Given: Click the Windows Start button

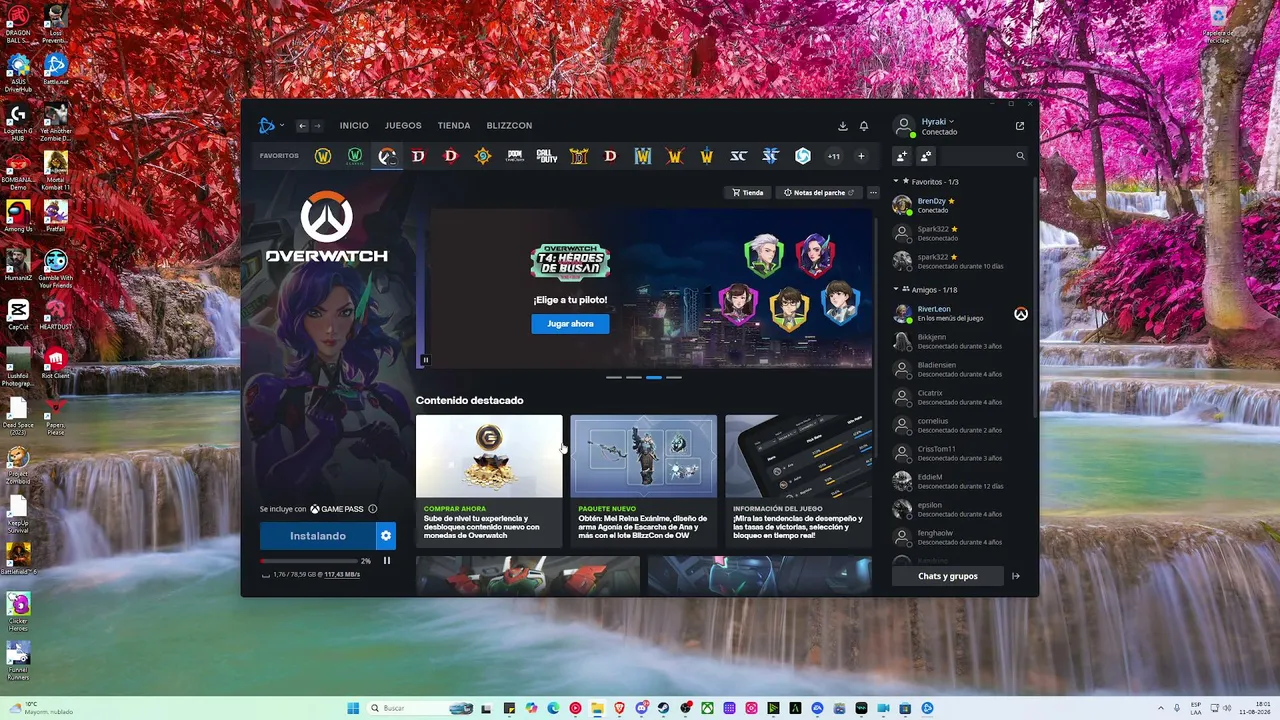Looking at the screenshot, I should pos(352,708).
